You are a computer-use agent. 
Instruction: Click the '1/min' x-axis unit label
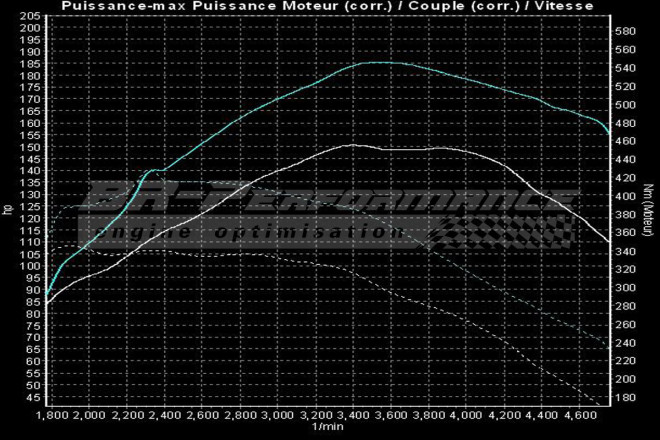coord(327,428)
